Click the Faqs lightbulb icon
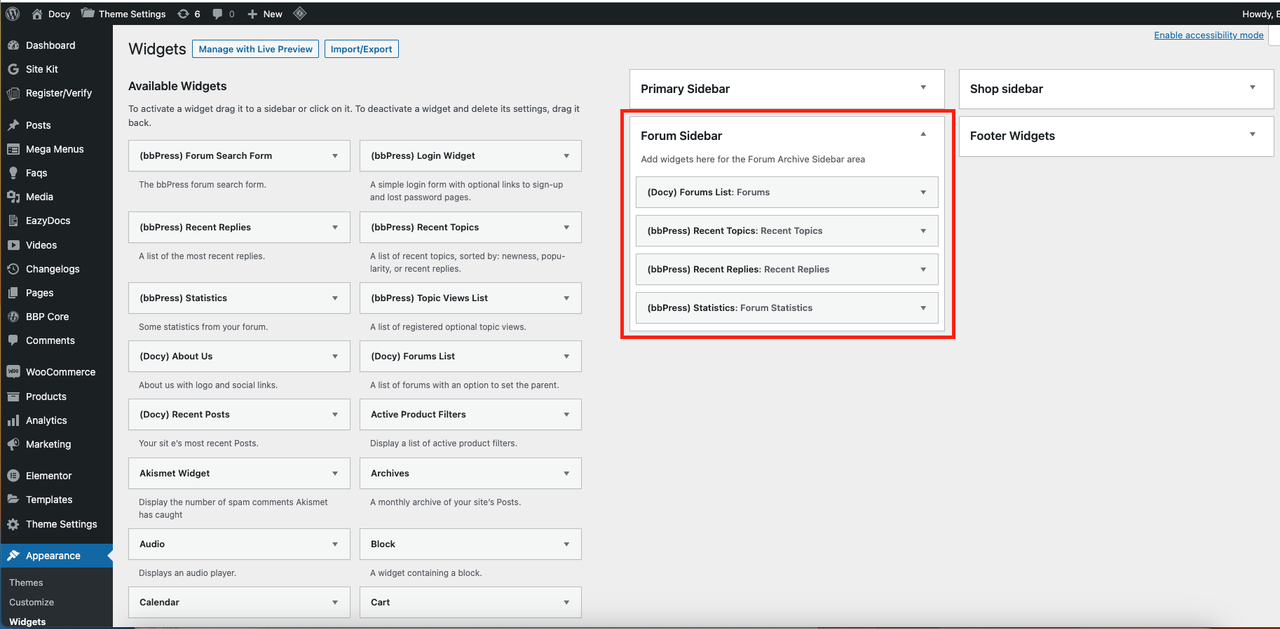 coord(13,173)
